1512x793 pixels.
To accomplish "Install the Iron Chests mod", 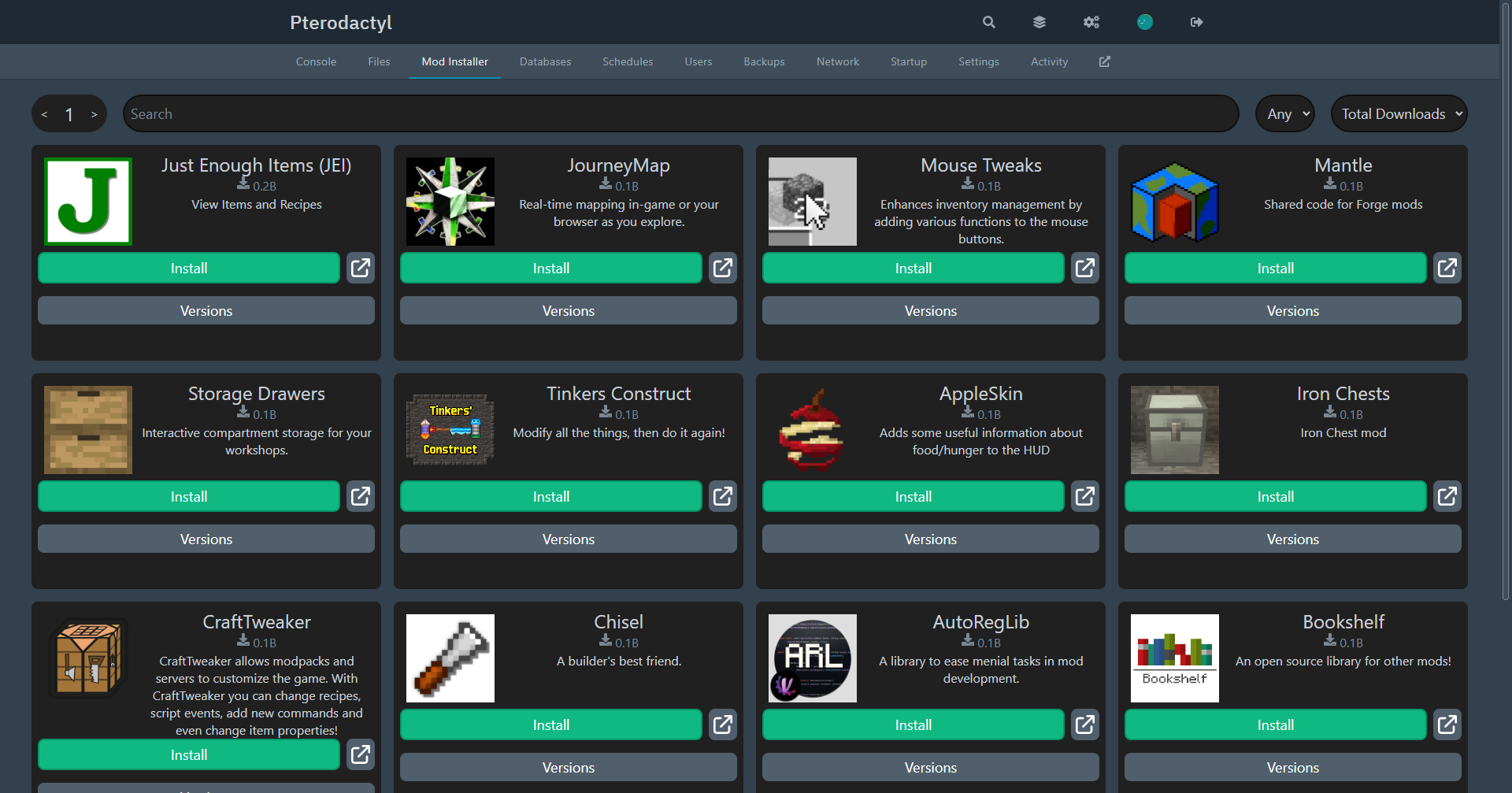I will click(x=1276, y=496).
